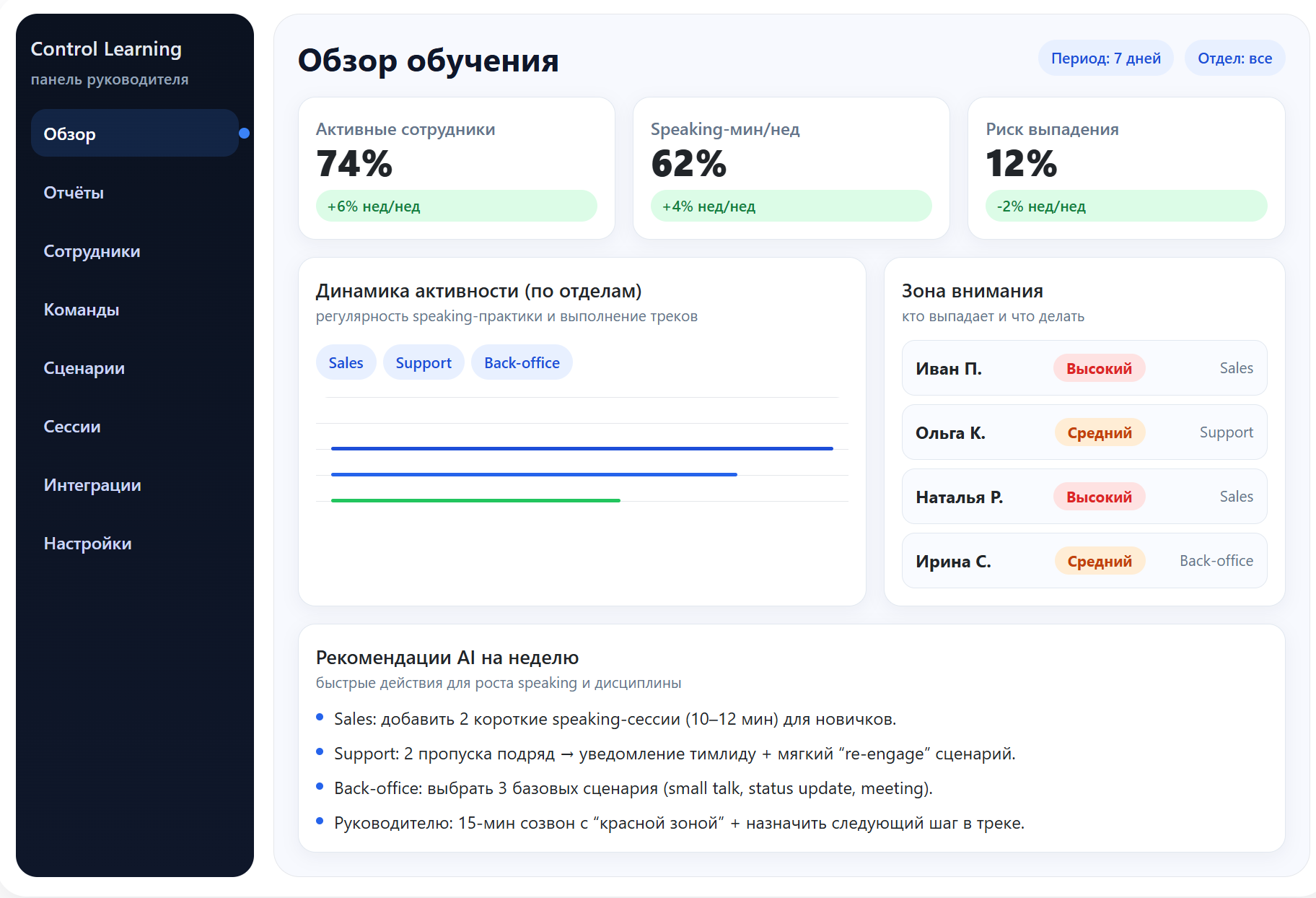Open Настройки from the sidebar

pos(87,544)
